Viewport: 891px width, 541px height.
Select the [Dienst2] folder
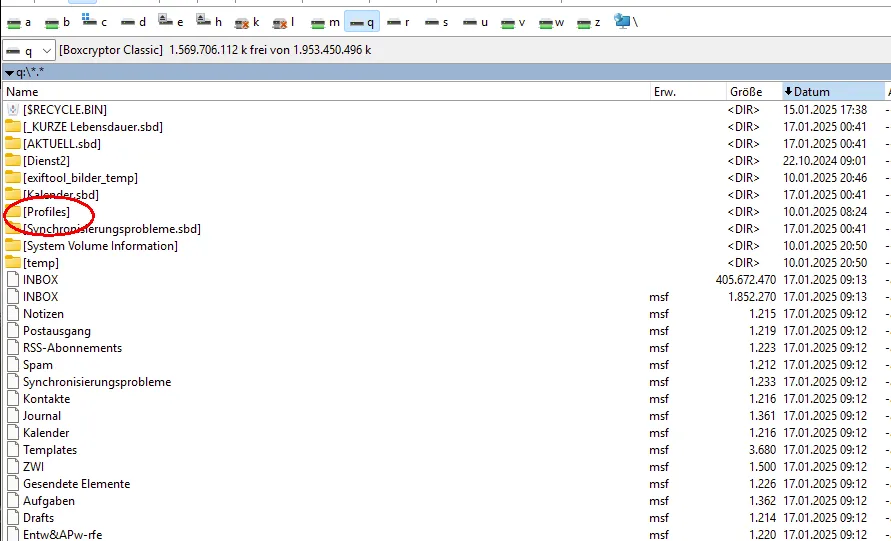pos(47,161)
